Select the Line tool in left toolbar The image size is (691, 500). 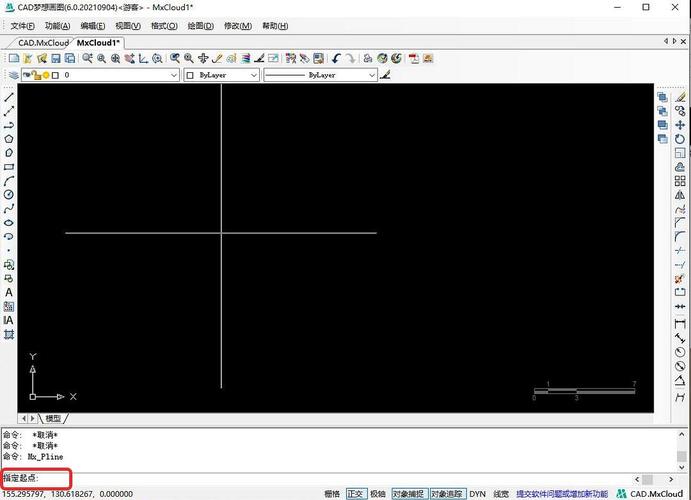tap(9, 97)
